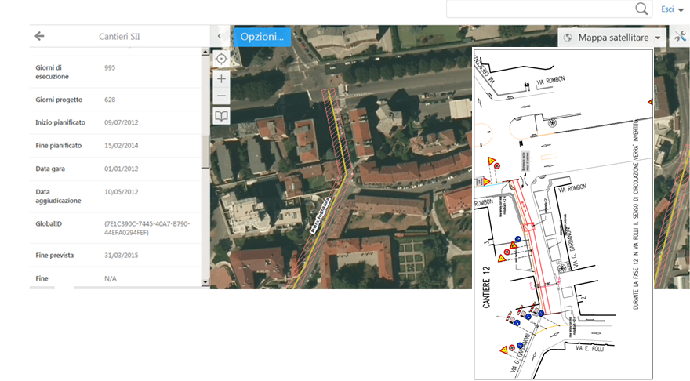Zoom in with the plus button

click(x=221, y=79)
